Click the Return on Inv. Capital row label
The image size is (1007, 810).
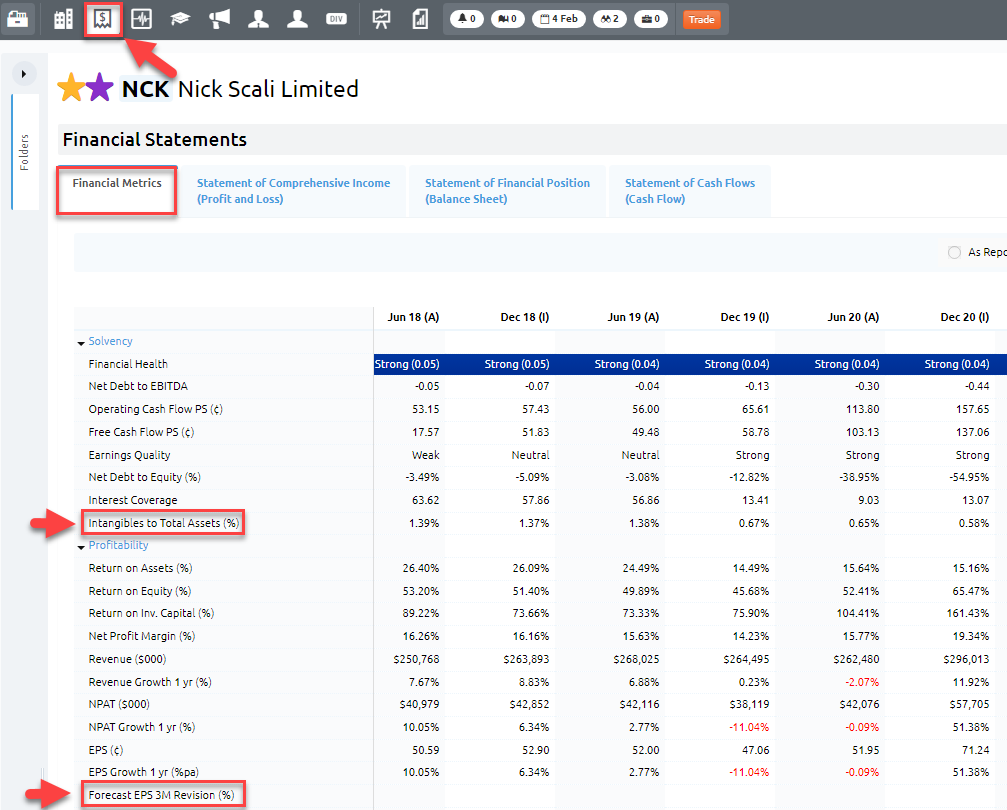[151, 613]
